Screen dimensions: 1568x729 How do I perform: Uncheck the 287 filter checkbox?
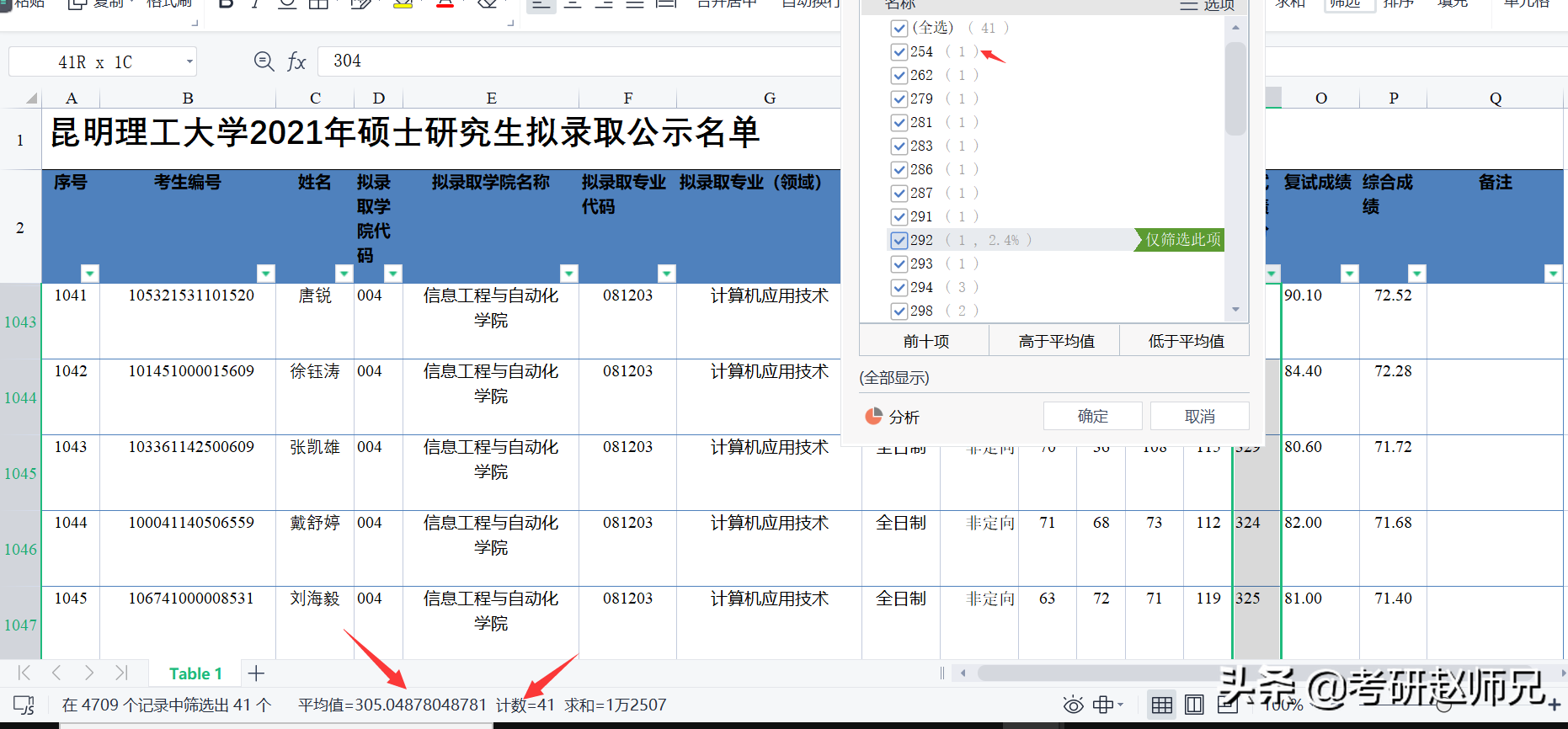(899, 193)
